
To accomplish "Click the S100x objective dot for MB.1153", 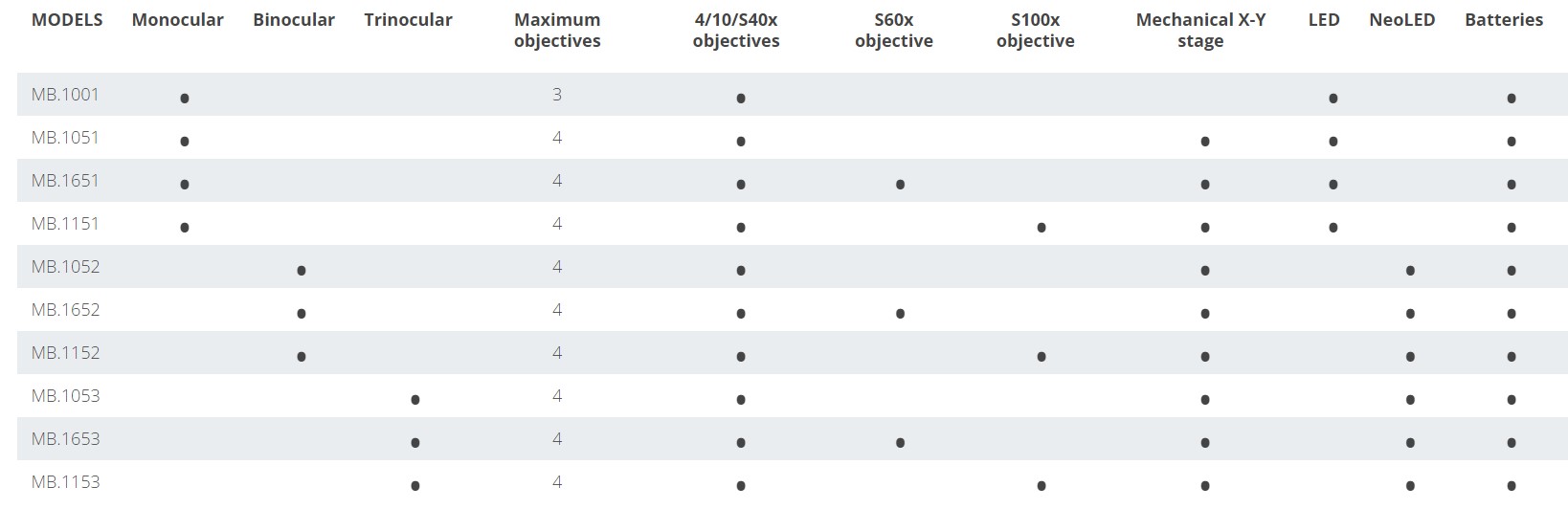I will [1042, 486].
